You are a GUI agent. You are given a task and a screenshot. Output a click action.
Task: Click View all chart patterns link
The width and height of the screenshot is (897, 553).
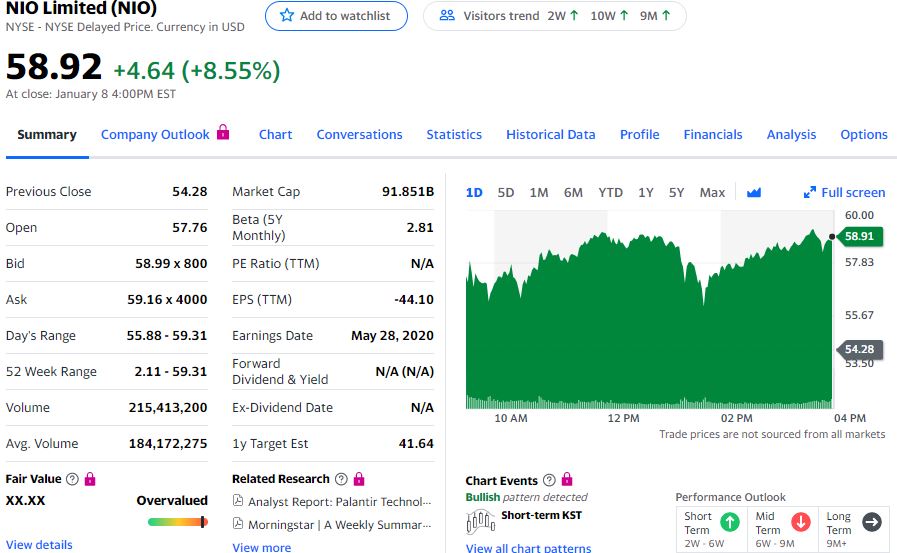(528, 547)
